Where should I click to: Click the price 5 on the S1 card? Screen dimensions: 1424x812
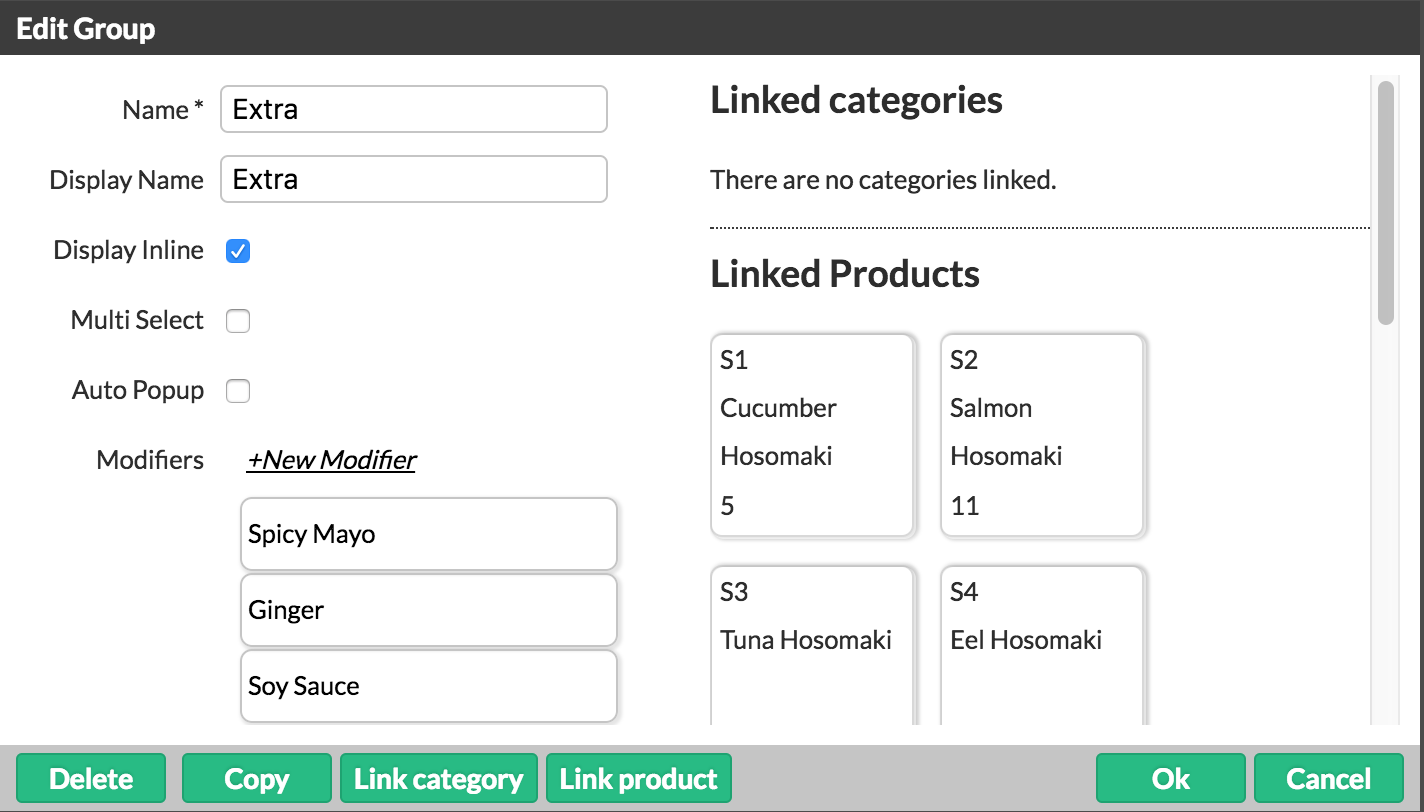(x=728, y=506)
